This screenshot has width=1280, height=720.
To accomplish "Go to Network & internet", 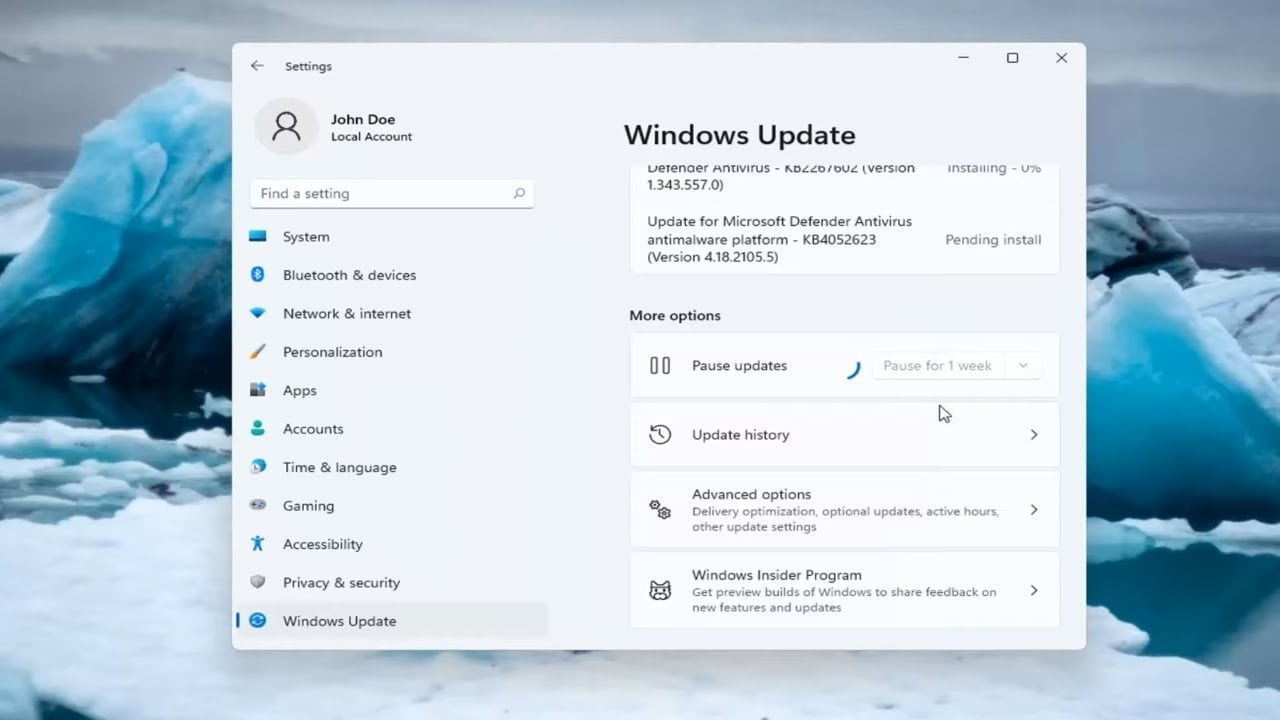I will 391,313.
